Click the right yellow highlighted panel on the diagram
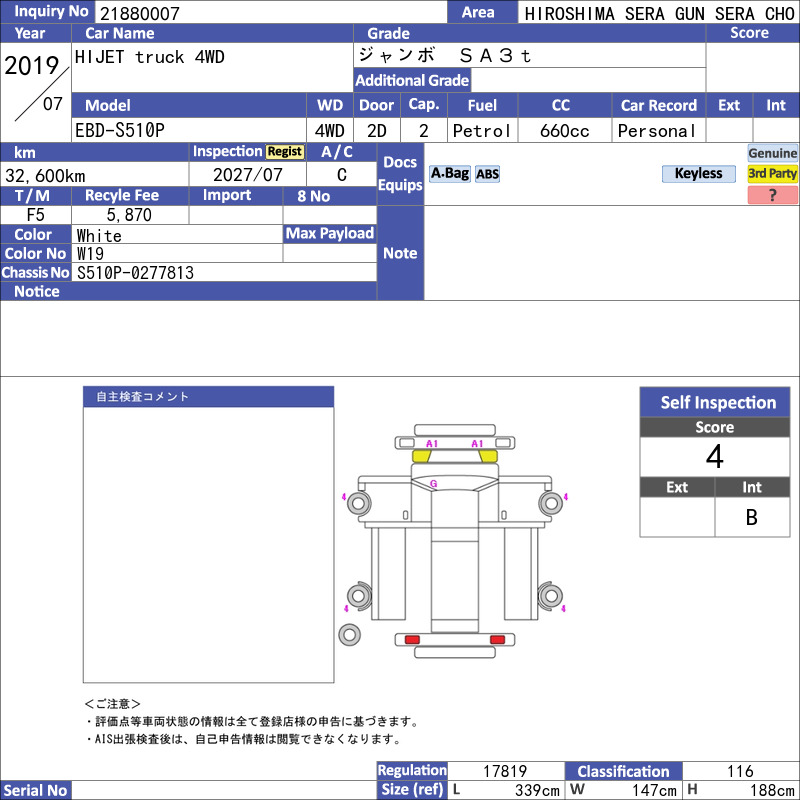The width and height of the screenshot is (800, 800). (x=488, y=456)
